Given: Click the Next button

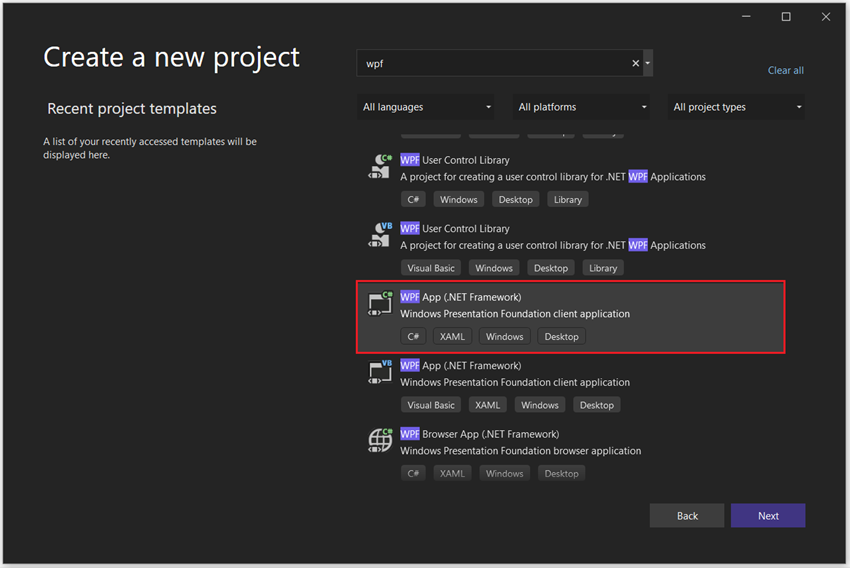Looking at the screenshot, I should (x=768, y=516).
